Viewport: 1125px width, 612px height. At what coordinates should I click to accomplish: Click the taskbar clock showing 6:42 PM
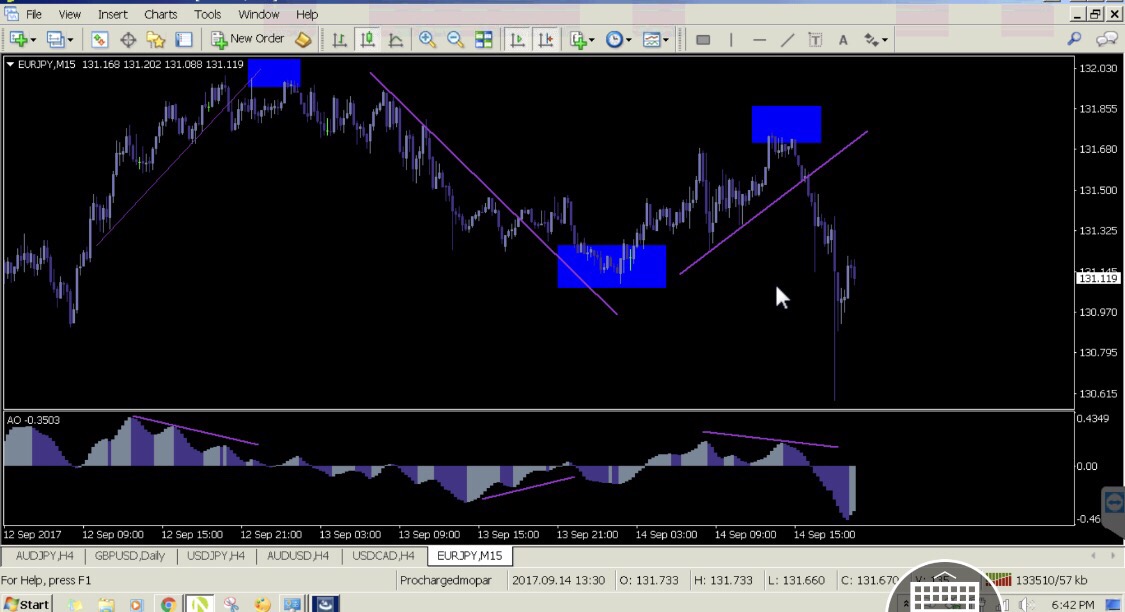tap(1073, 605)
